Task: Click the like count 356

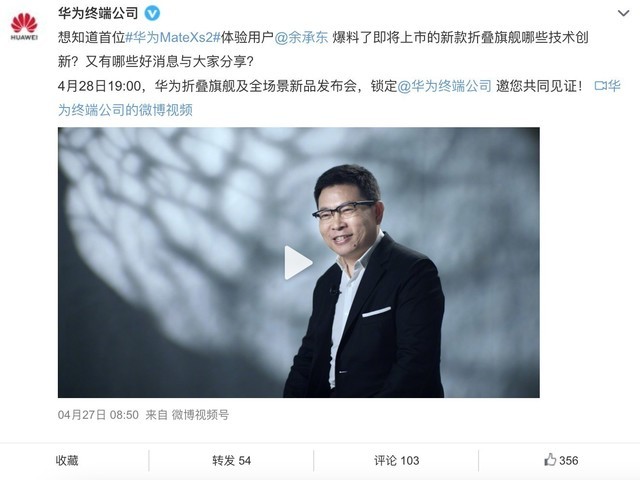Action: click(x=569, y=460)
